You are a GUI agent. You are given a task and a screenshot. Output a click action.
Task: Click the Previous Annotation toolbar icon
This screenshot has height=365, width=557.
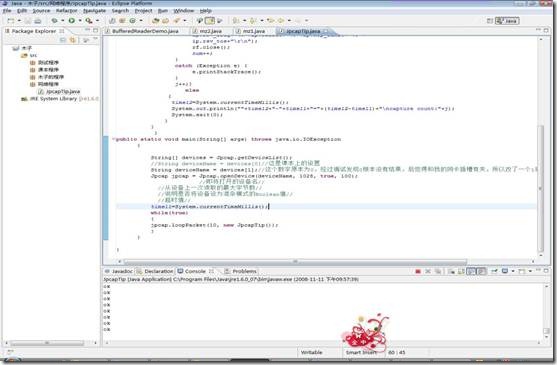click(253, 21)
